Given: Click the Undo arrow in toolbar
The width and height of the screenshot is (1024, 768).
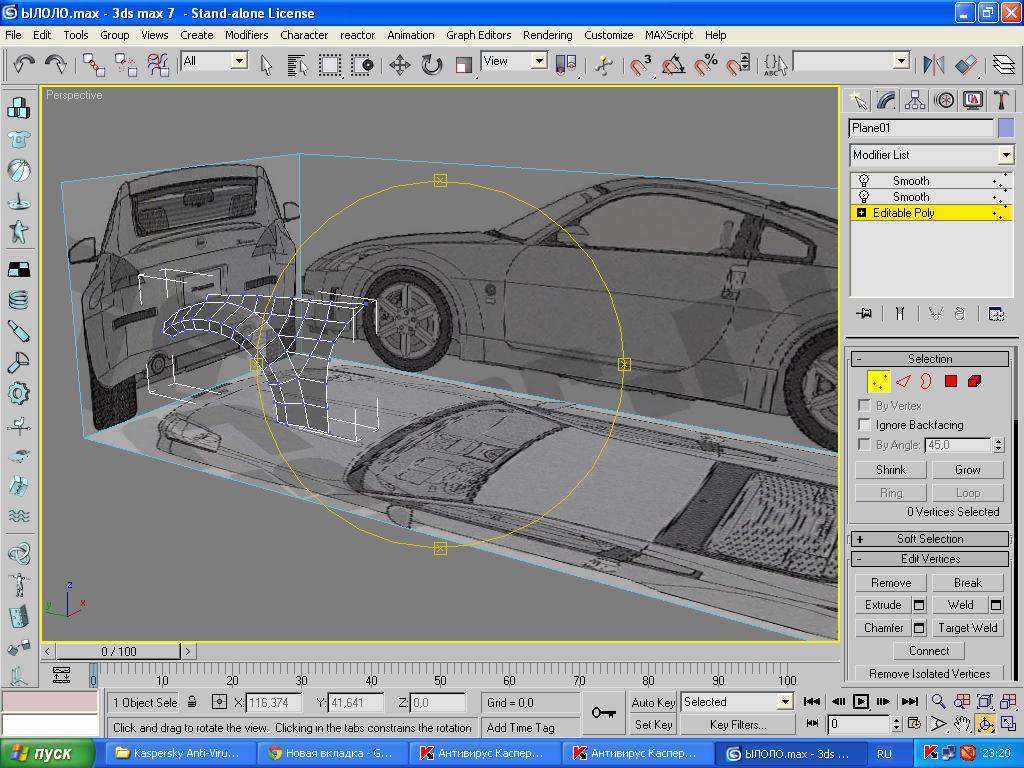Looking at the screenshot, I should (x=24, y=65).
